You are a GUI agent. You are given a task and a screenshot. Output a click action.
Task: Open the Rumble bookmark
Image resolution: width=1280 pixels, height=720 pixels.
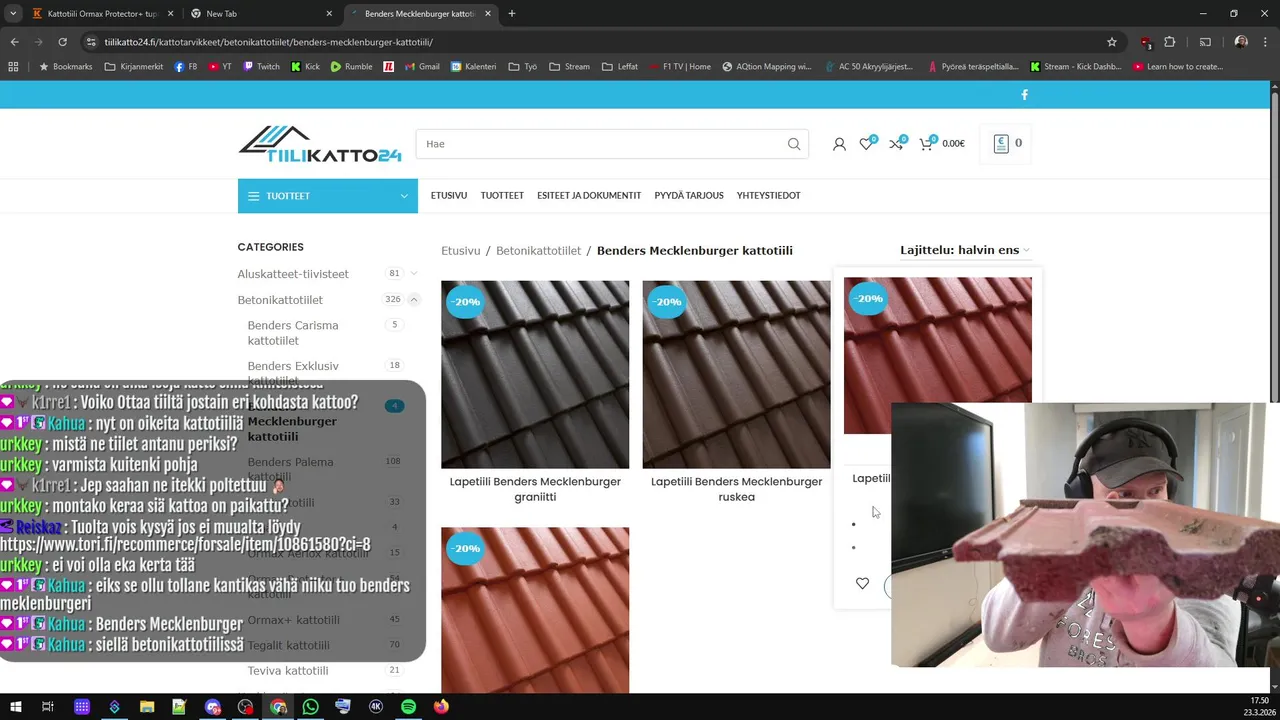click(x=352, y=67)
